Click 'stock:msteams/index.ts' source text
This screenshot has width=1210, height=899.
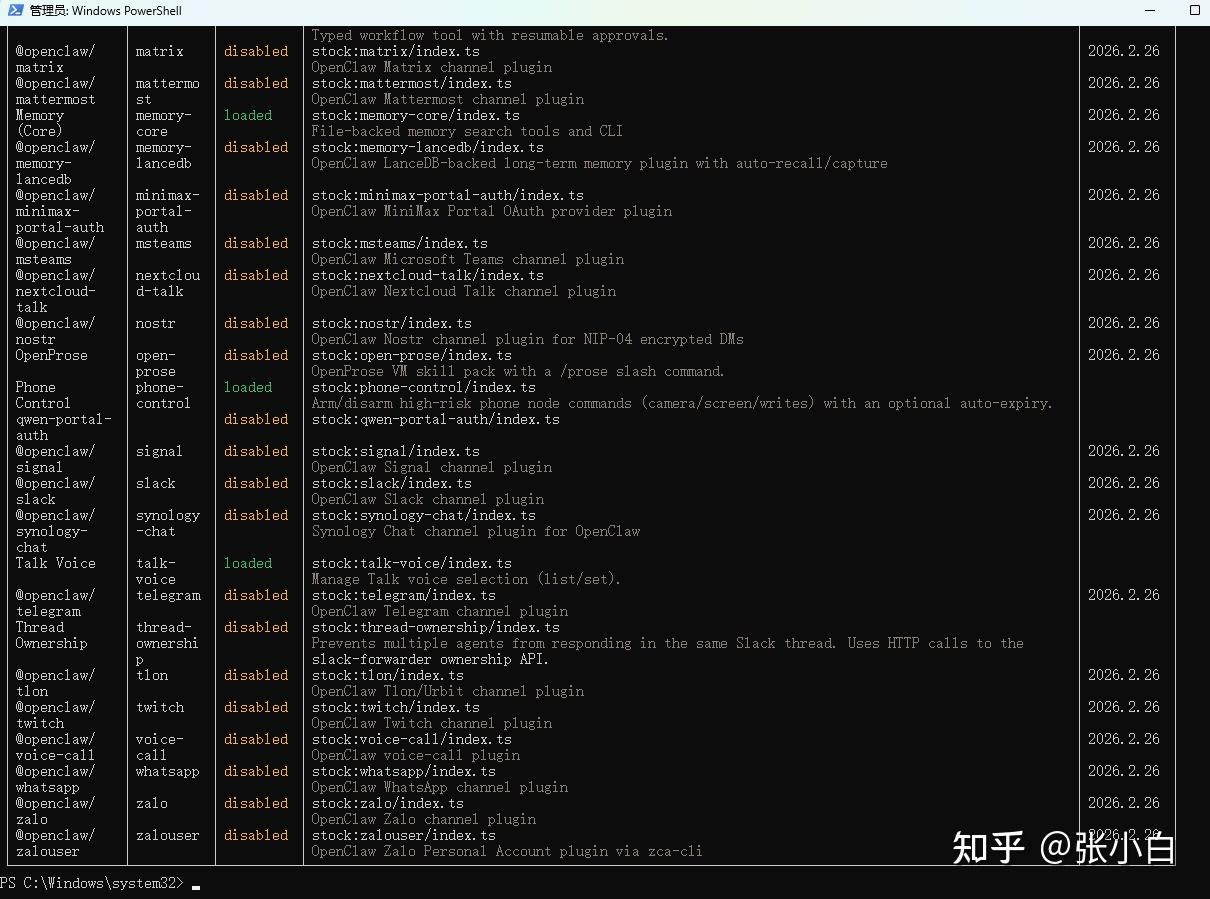(x=400, y=243)
